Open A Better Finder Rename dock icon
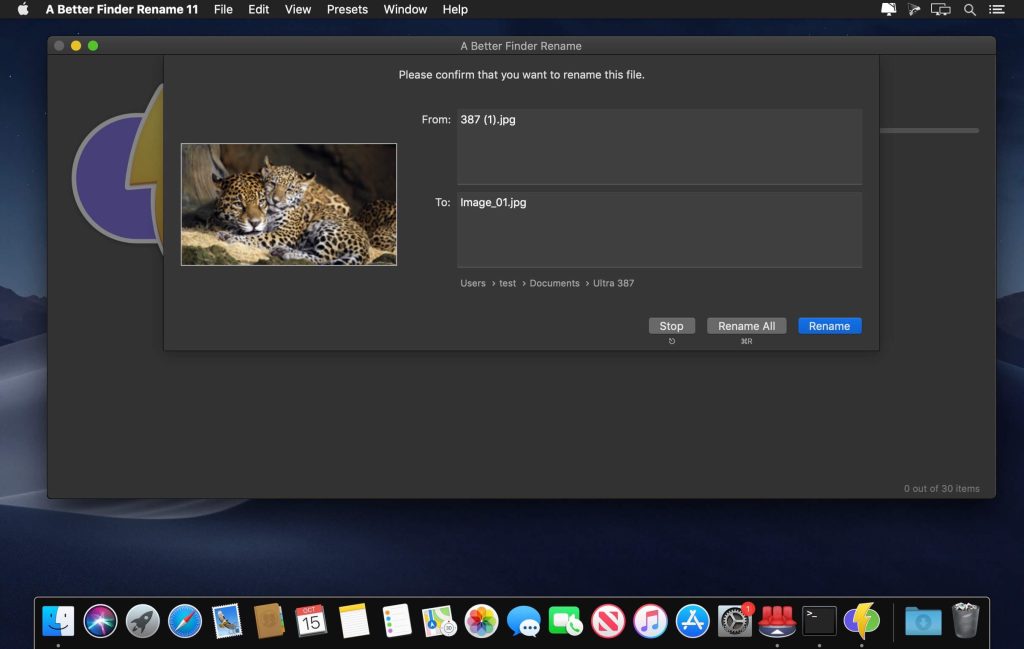The width and height of the screenshot is (1024, 649). (x=861, y=621)
